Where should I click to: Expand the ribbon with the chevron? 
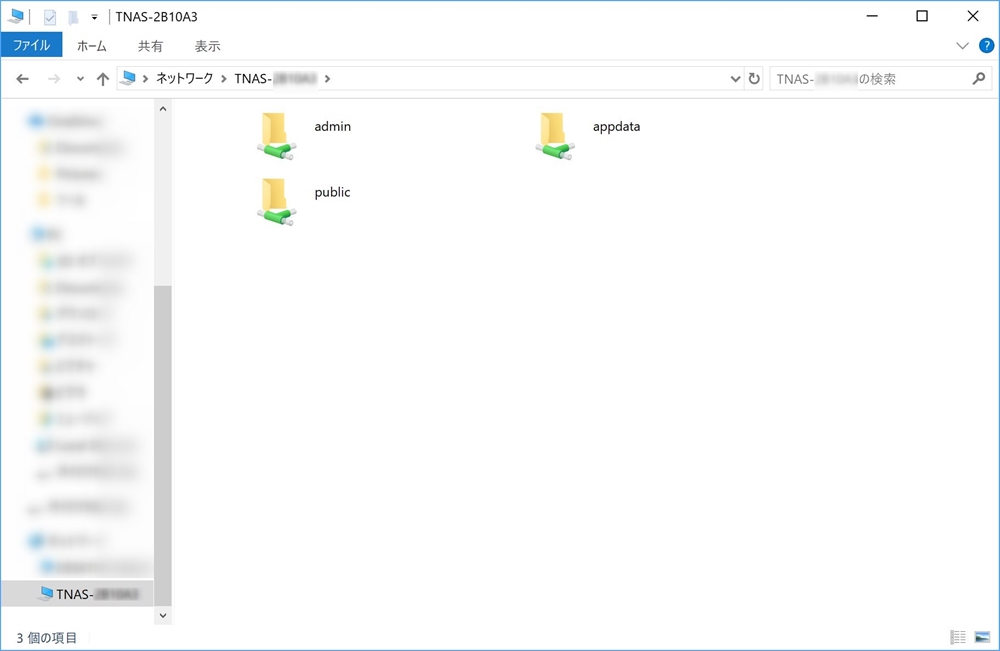click(962, 46)
